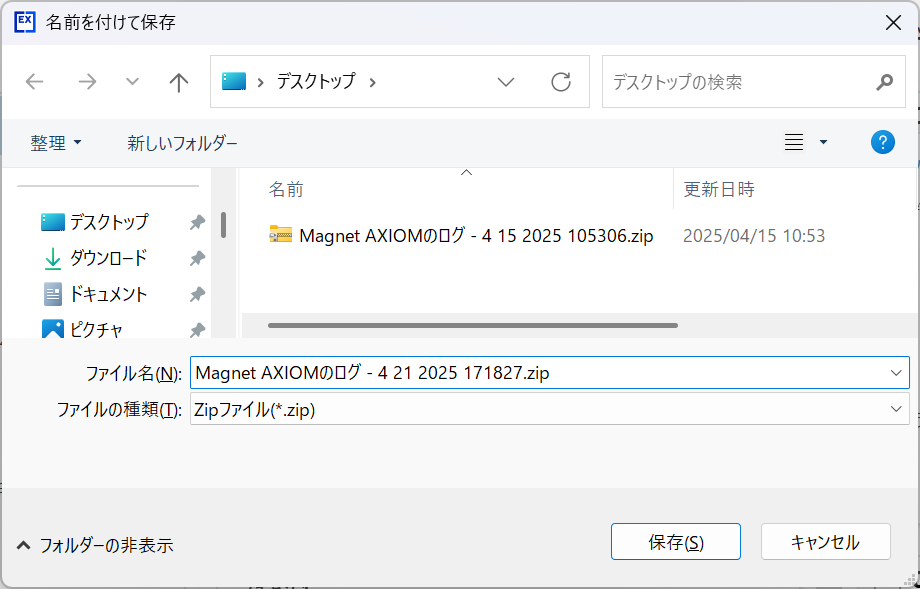Screen dimensions: 920x589
Task: Go up one folder level
Action: pos(178,82)
